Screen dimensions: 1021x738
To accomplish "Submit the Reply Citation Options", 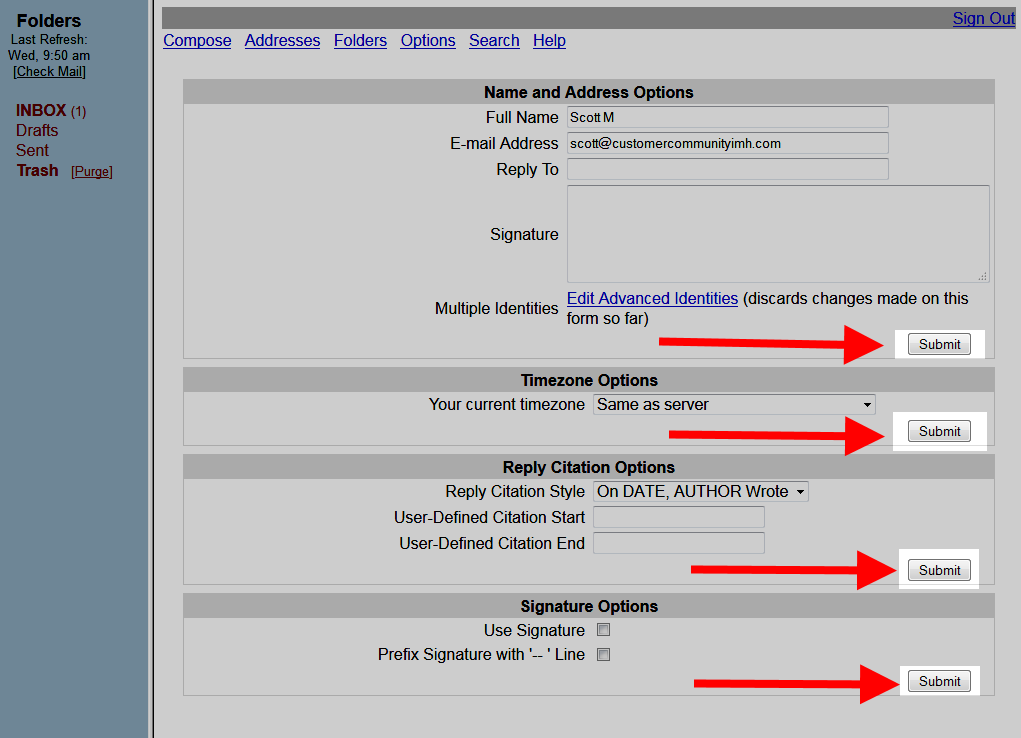I will (939, 570).
